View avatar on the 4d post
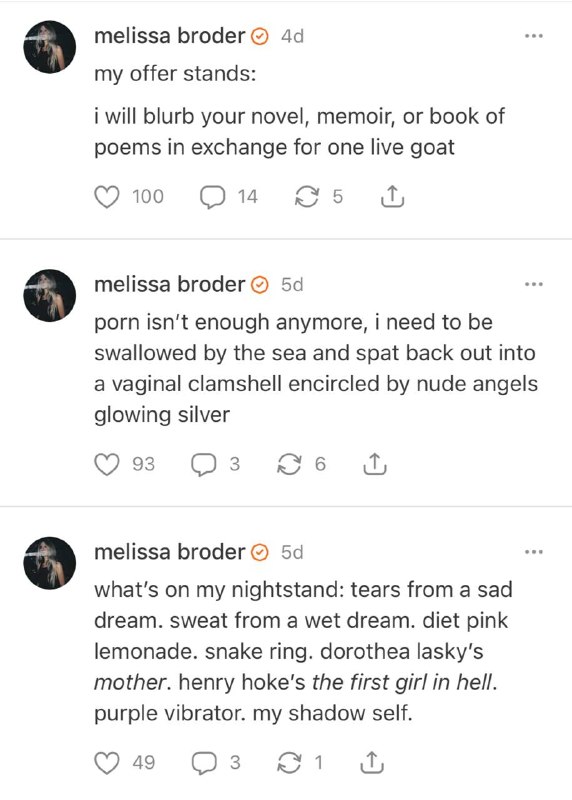The image size is (572, 800). pos(49,47)
